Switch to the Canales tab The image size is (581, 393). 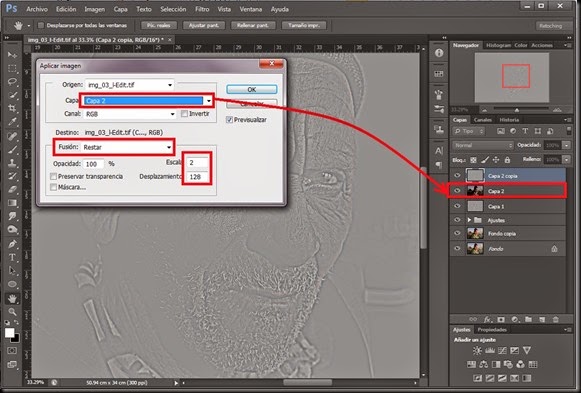[483, 120]
